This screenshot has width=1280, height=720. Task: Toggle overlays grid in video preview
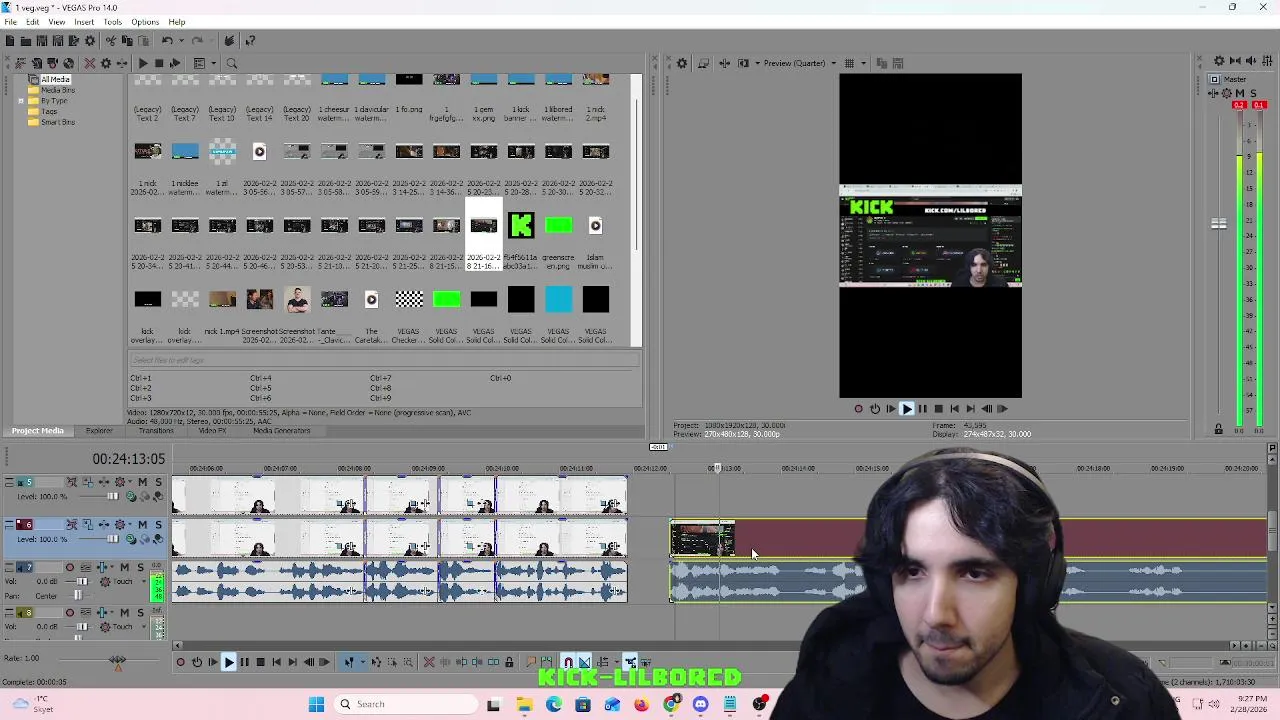pyautogui.click(x=849, y=63)
